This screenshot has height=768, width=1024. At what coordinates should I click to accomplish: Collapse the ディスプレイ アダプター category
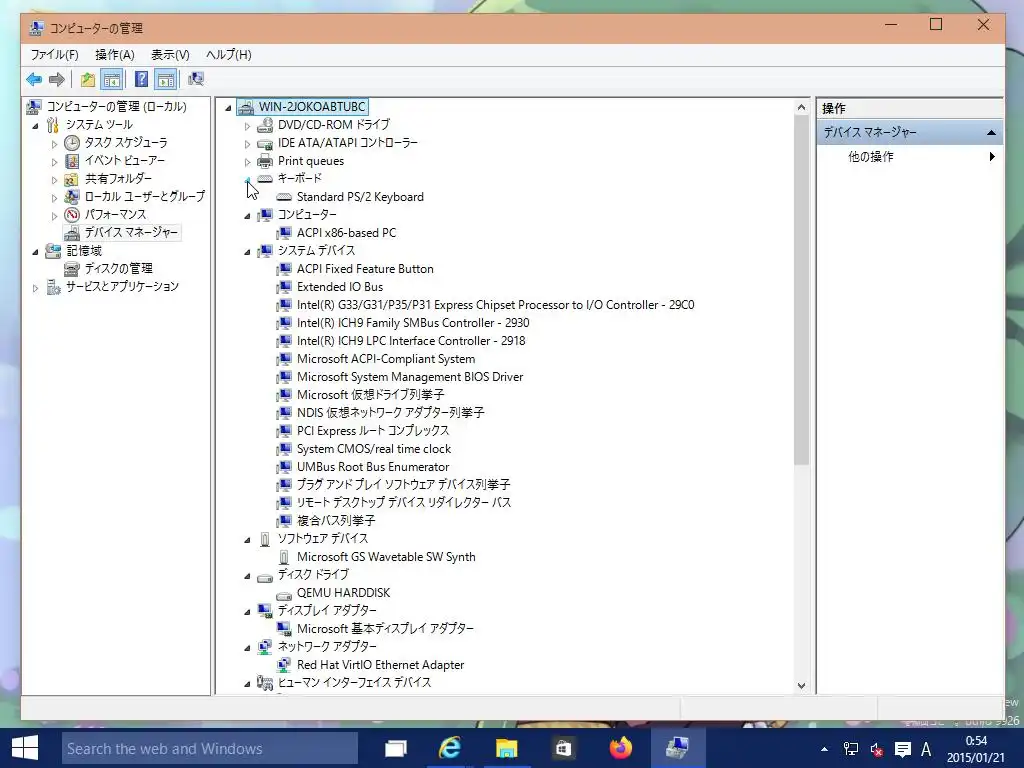[x=248, y=611]
